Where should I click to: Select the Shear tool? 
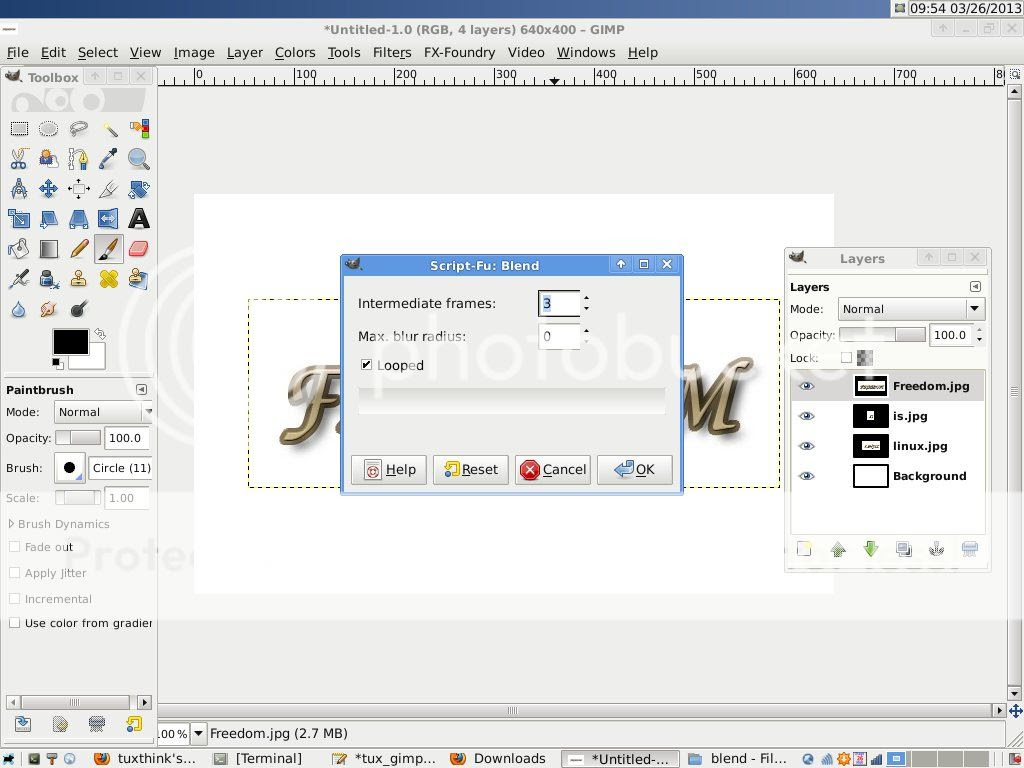point(48,219)
